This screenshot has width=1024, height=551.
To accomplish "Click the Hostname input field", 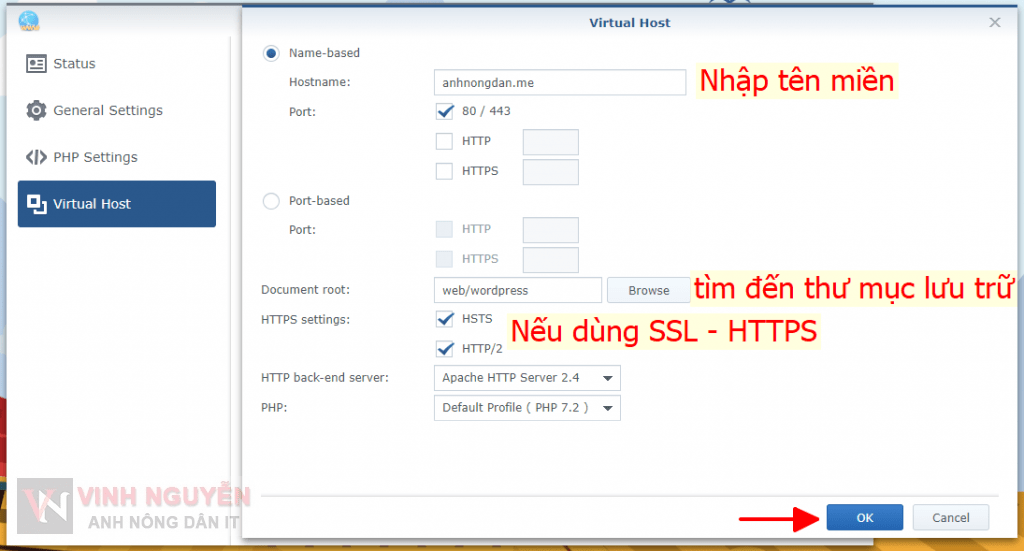I will 559,82.
